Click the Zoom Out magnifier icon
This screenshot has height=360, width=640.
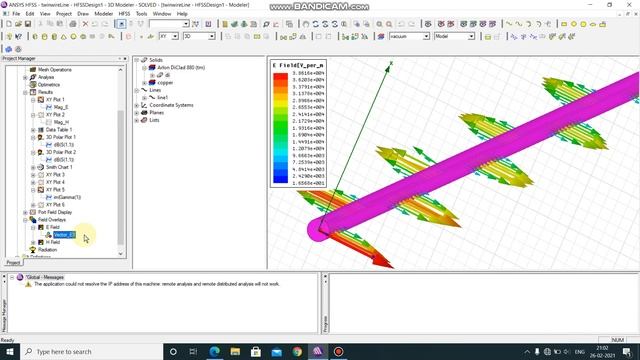(x=389, y=24)
